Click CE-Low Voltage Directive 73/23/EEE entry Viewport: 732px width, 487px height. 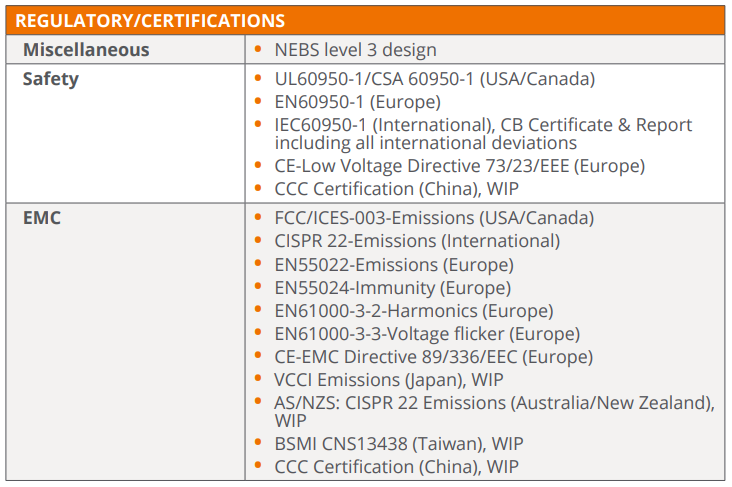(459, 166)
